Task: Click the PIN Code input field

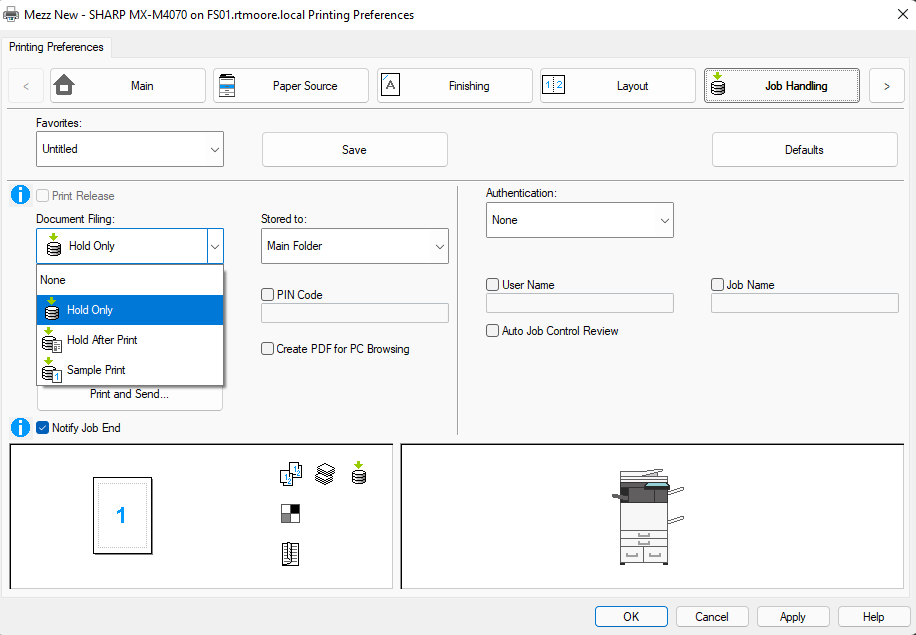Action: pyautogui.click(x=355, y=313)
